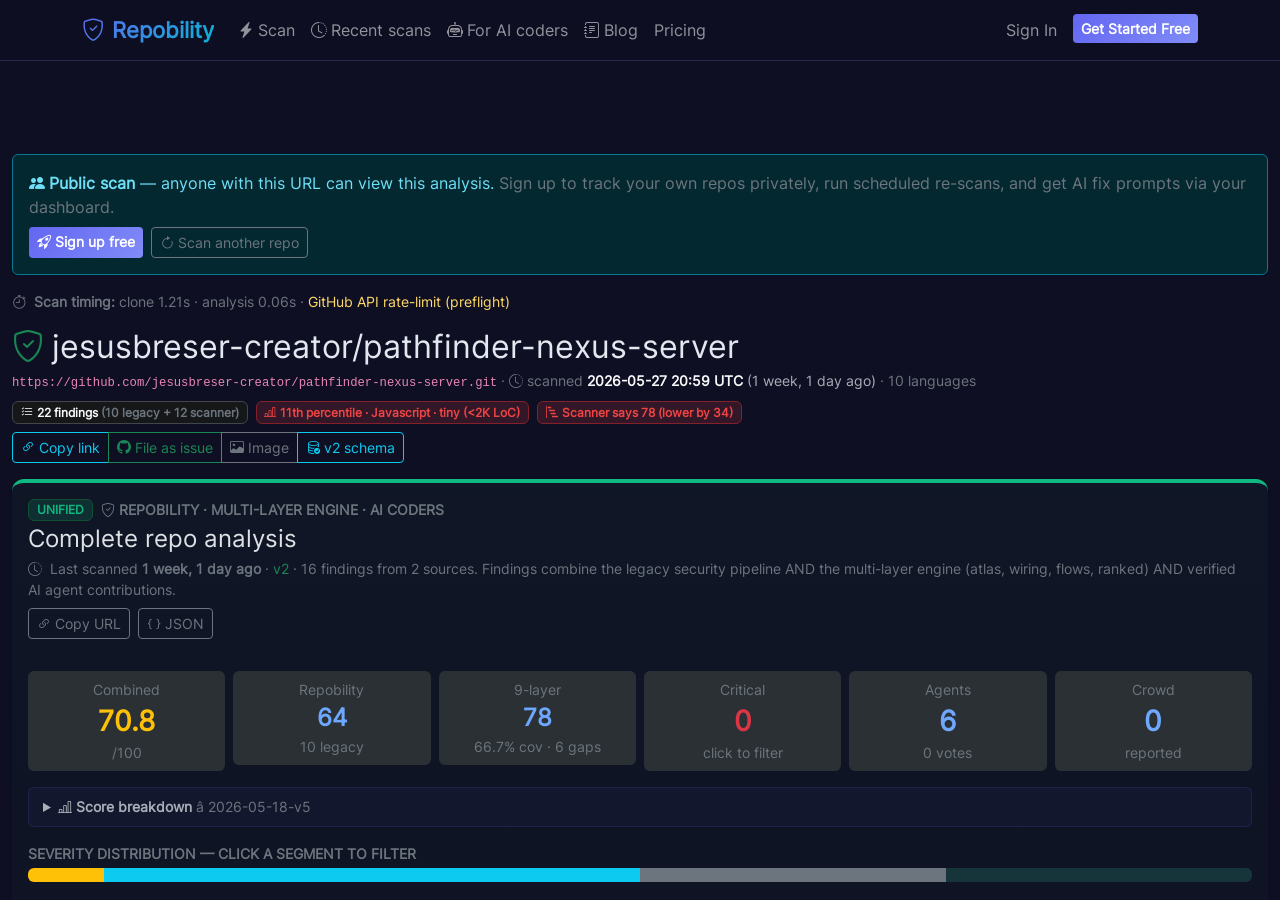Click the shield icon before REPOBILITY · MULTI-LAYER ENGINE

coord(108,510)
